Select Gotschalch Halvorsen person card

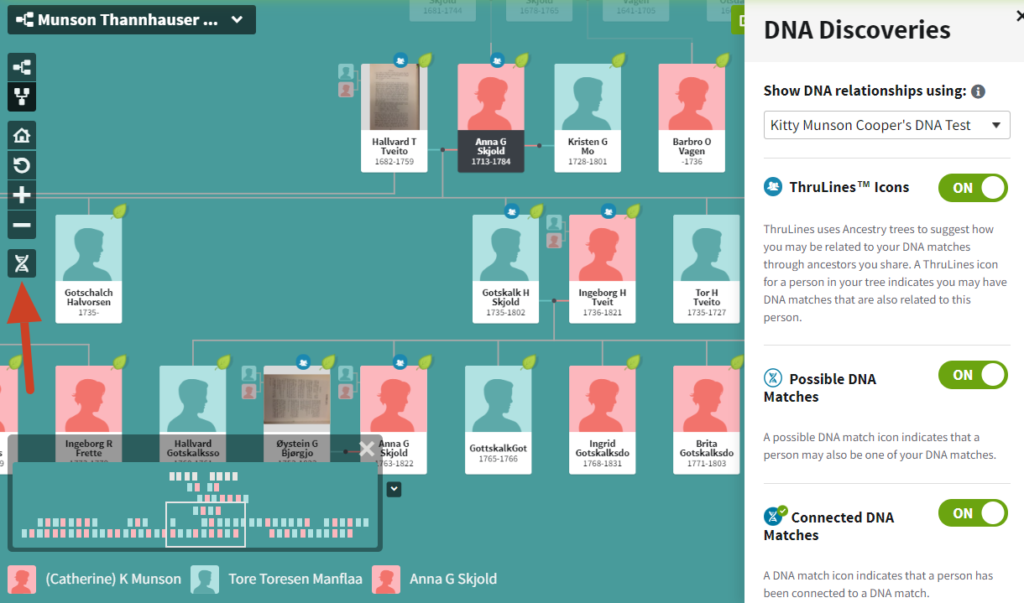(x=89, y=269)
